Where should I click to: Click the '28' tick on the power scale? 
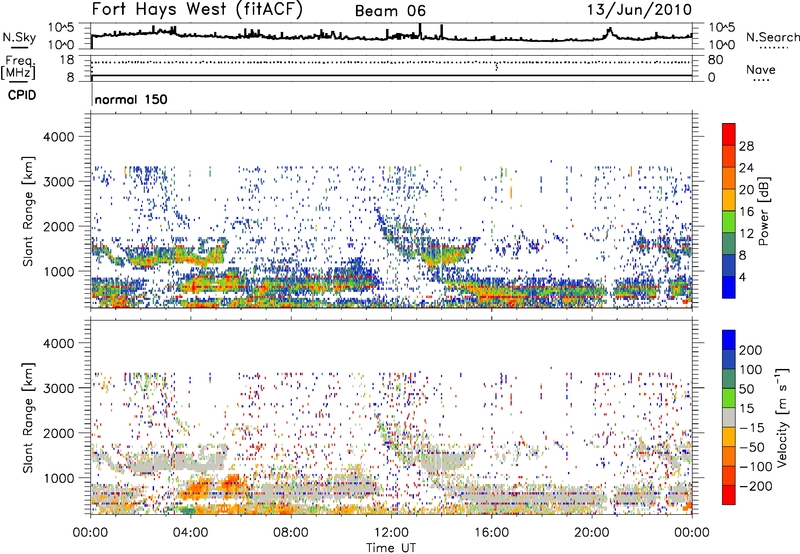pyautogui.click(x=746, y=146)
